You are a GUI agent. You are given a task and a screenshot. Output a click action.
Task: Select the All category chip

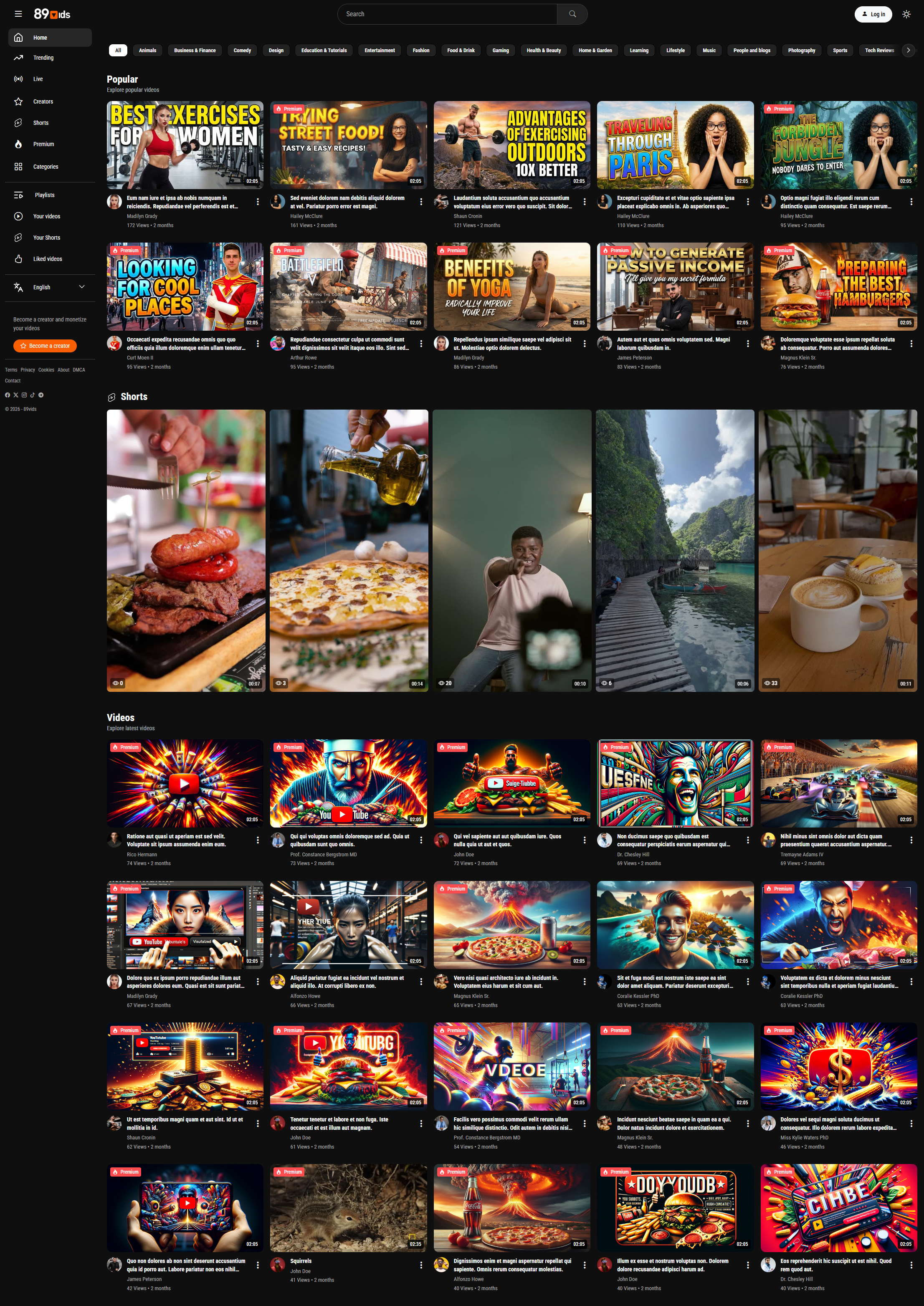[x=118, y=51]
